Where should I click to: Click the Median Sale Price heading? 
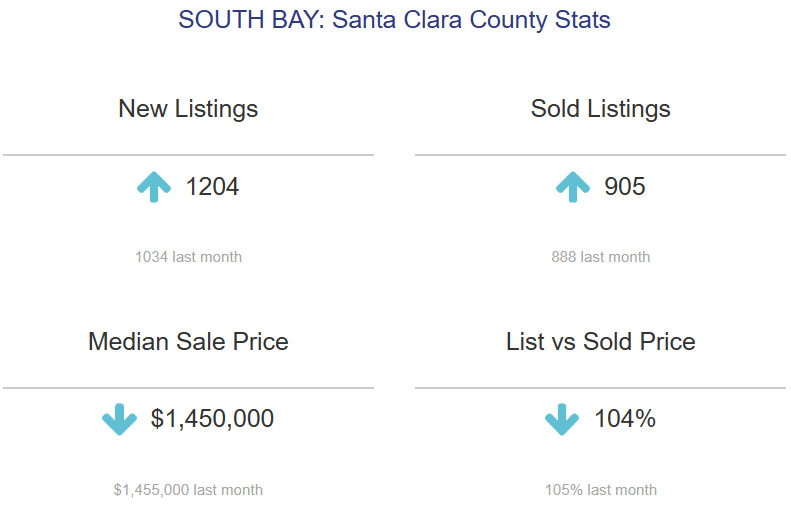188,342
